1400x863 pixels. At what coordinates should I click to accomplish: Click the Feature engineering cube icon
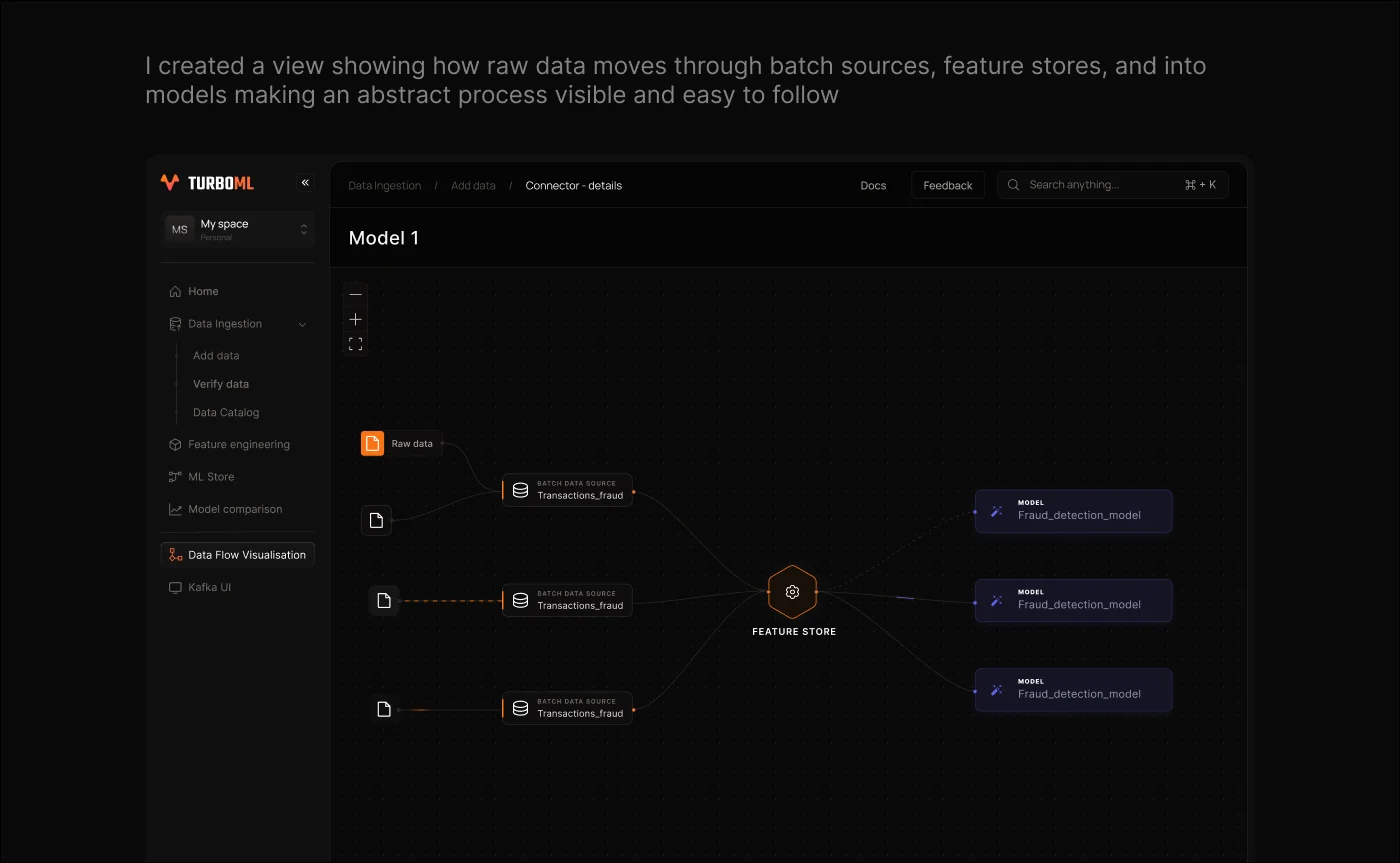coord(175,444)
